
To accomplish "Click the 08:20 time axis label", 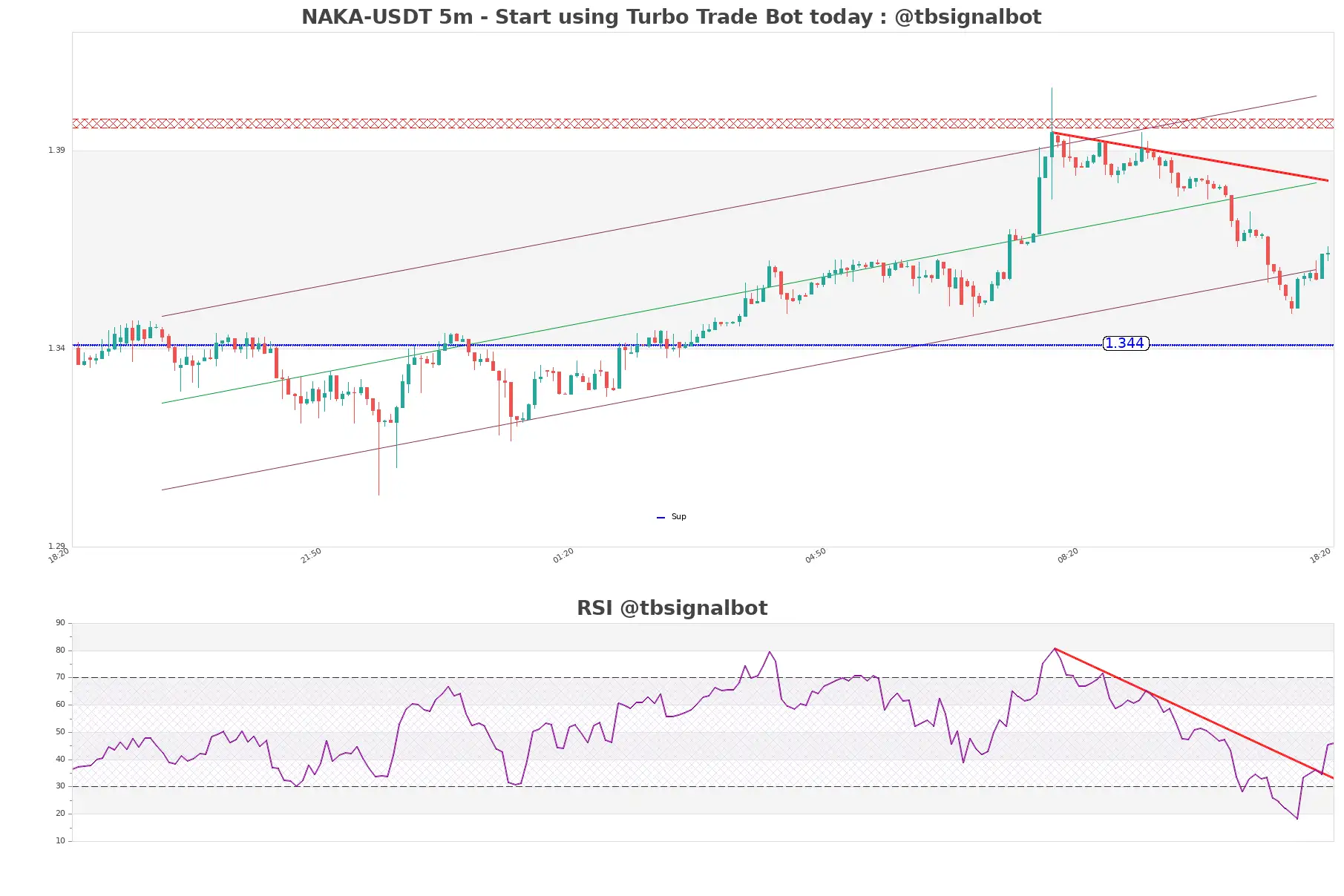I will coord(1068,556).
